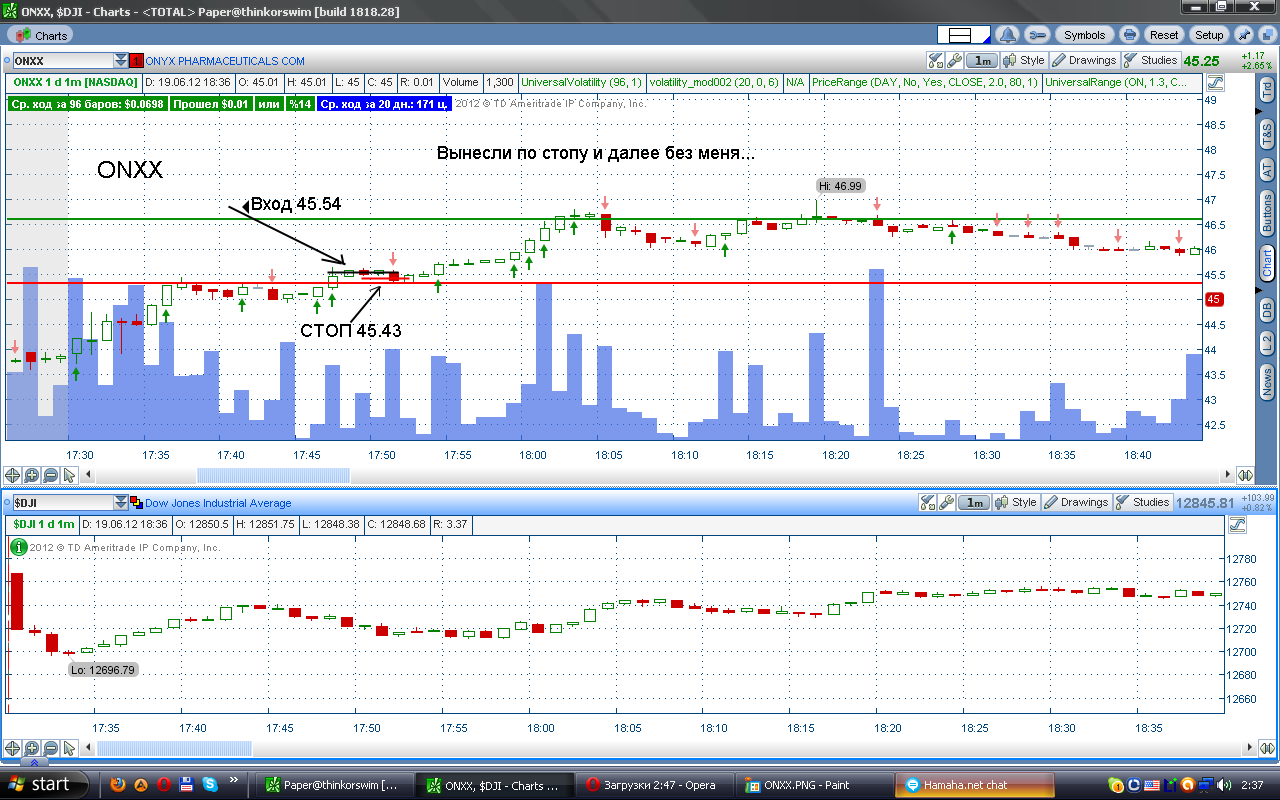
Task: Open the Chart side tab
Action: pos(1267,264)
